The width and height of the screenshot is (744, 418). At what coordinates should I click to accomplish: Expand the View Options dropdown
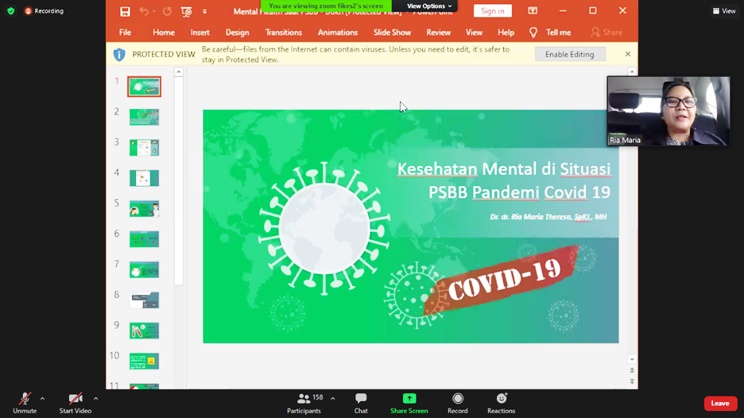click(x=429, y=6)
